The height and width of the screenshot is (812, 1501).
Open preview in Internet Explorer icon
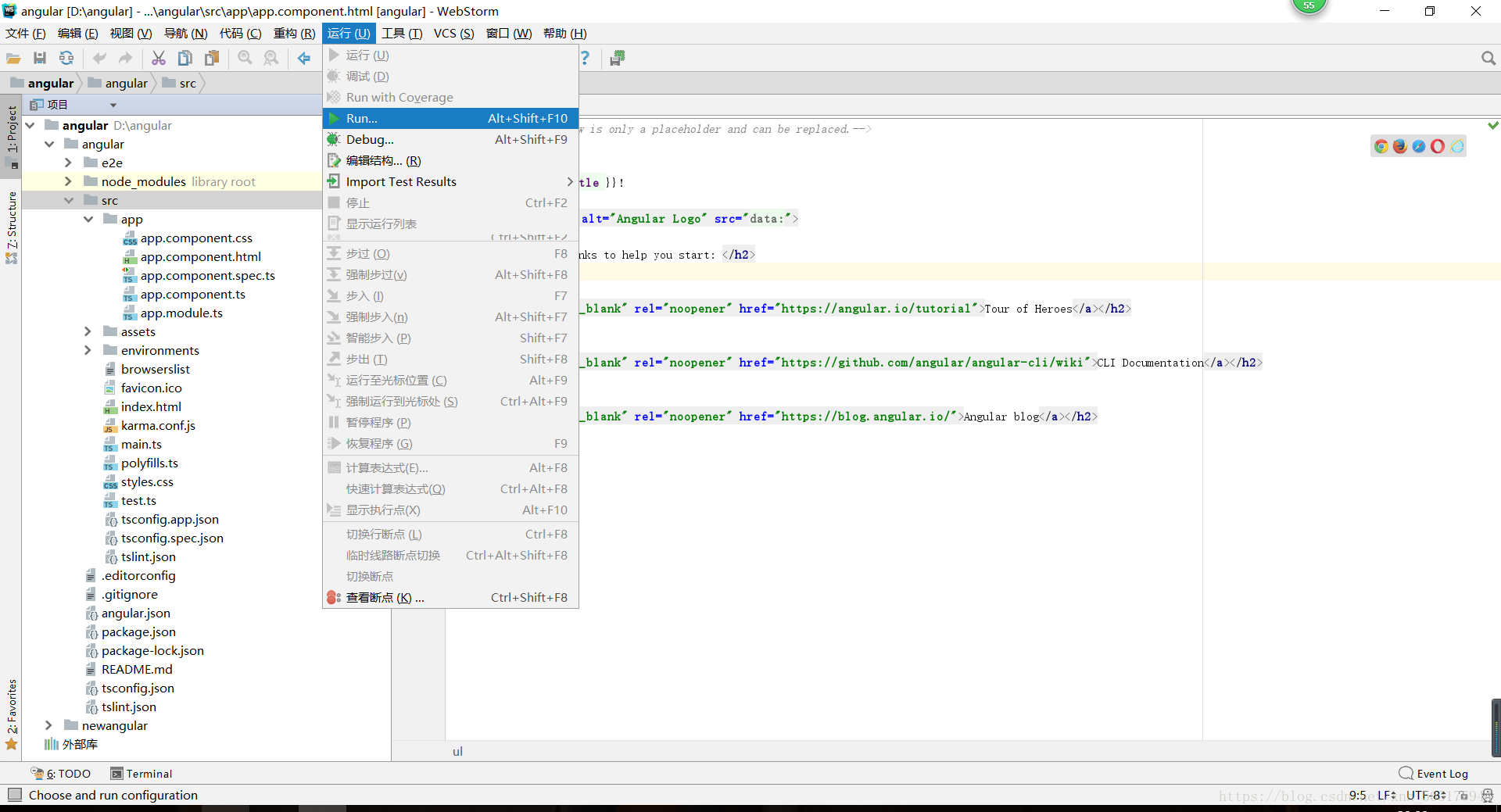click(x=1456, y=146)
